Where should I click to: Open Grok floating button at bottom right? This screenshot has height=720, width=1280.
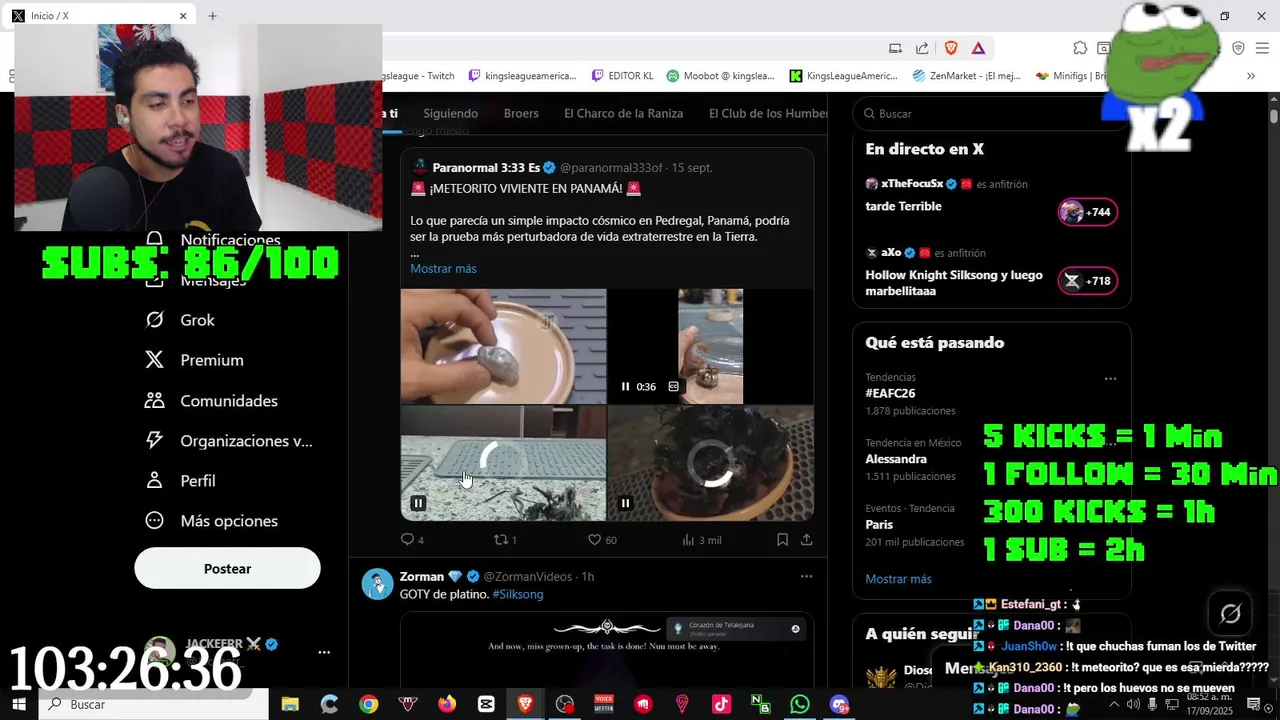click(x=1230, y=613)
